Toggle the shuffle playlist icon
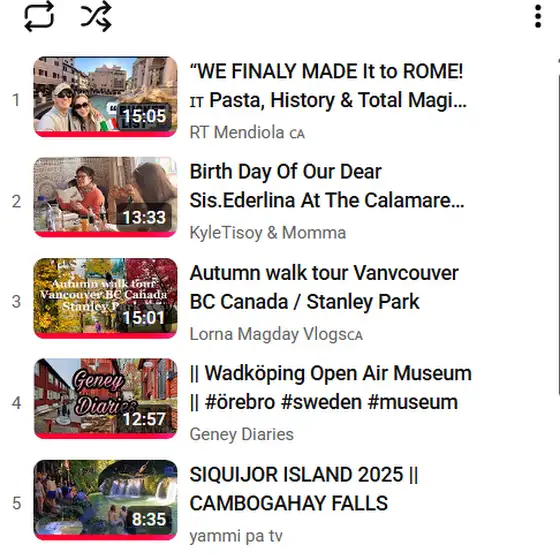560x560 pixels. tap(96, 16)
